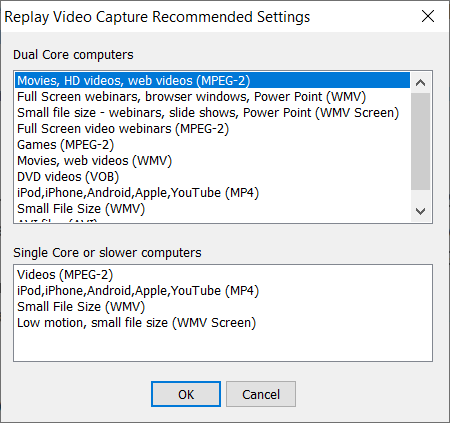
Task: Select iPod,iPhone,Android (MP4) in Dual Core list
Action: 212,193
